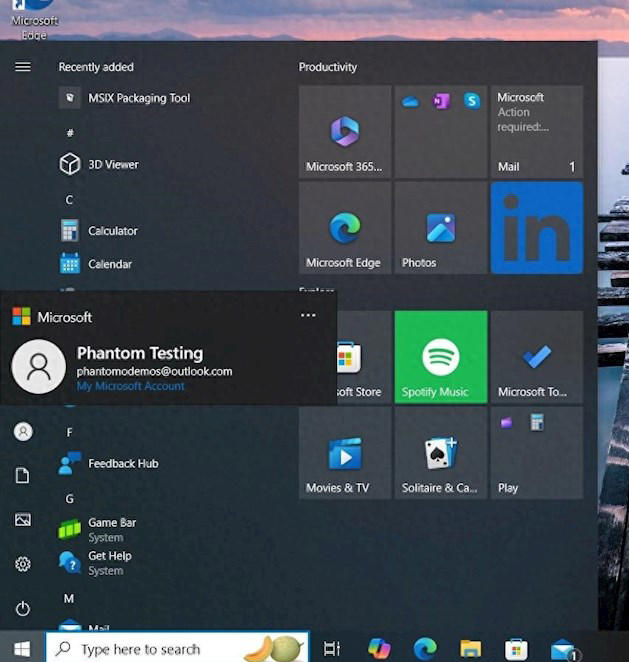
Task: Open Task View from taskbar
Action: pos(332,649)
